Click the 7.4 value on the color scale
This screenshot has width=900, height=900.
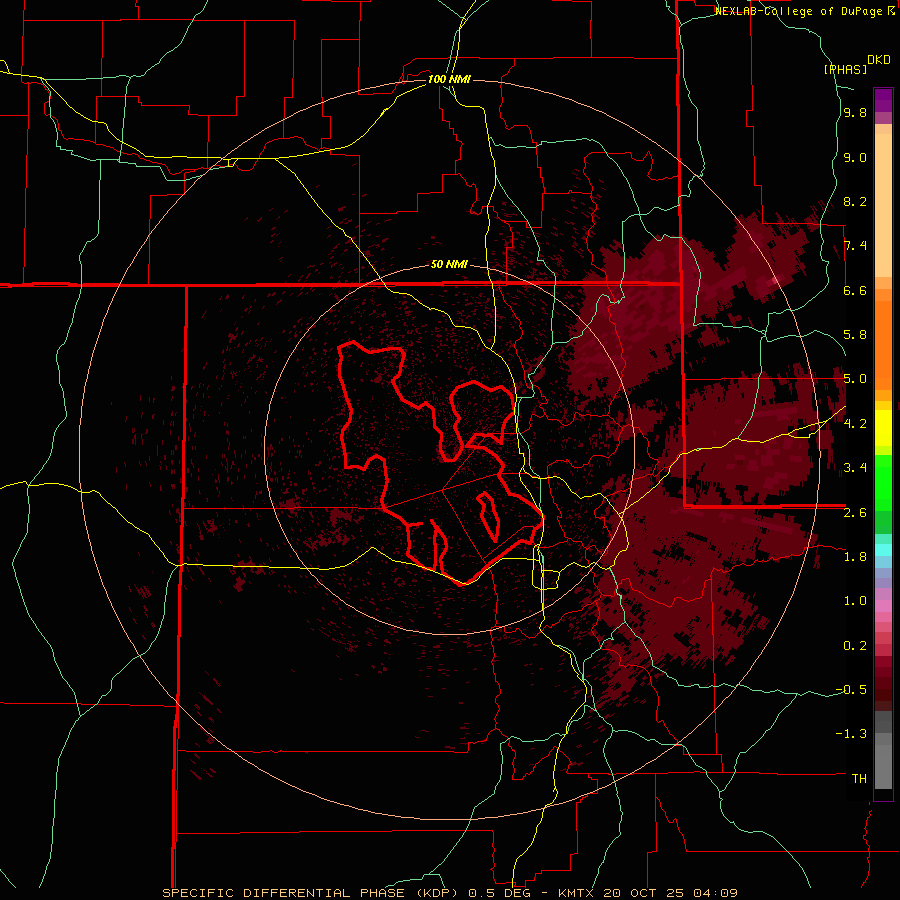pos(855,246)
